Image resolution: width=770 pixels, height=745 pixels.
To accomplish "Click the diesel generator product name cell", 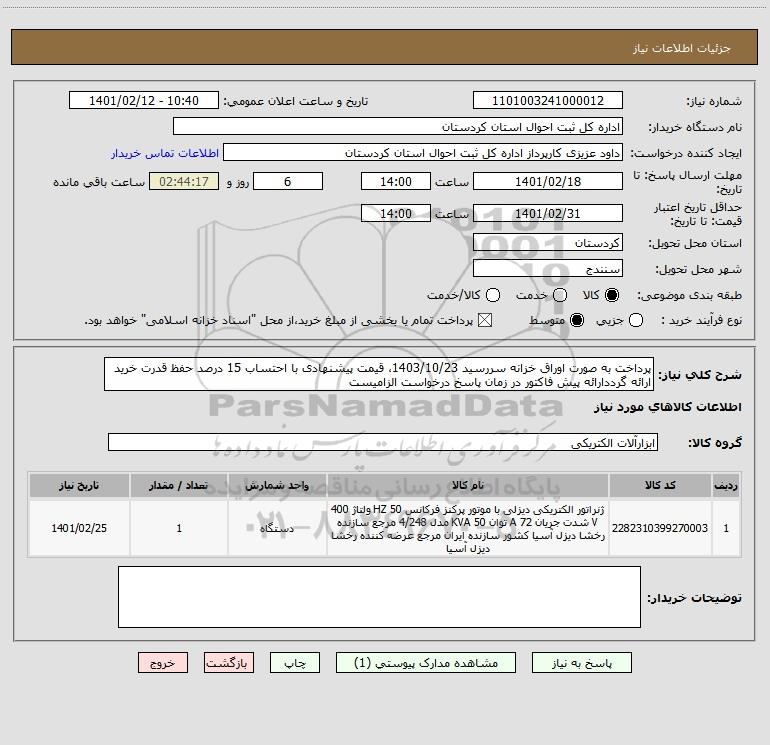I will tap(468, 528).
